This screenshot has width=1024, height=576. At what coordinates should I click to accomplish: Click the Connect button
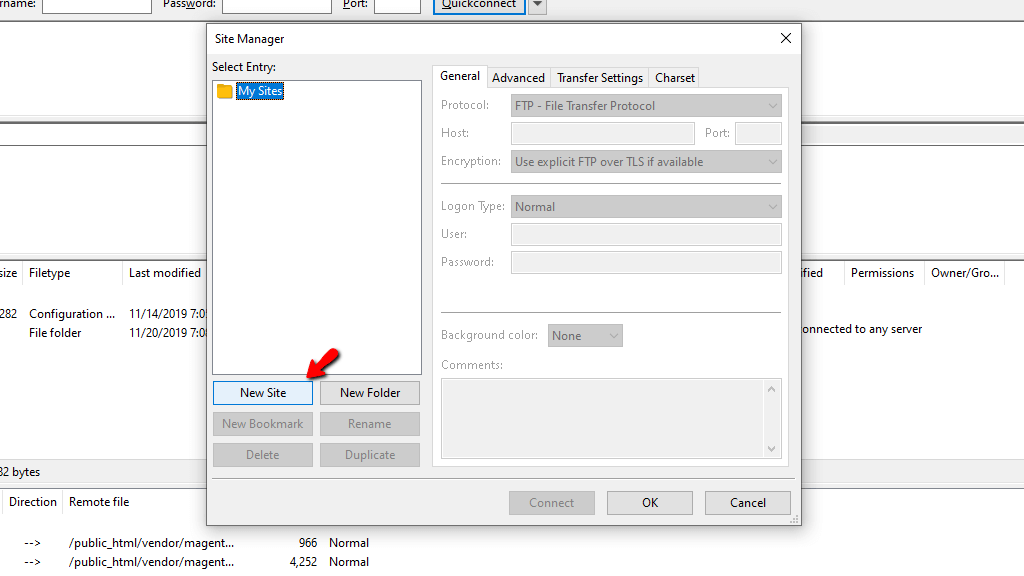[x=552, y=503]
